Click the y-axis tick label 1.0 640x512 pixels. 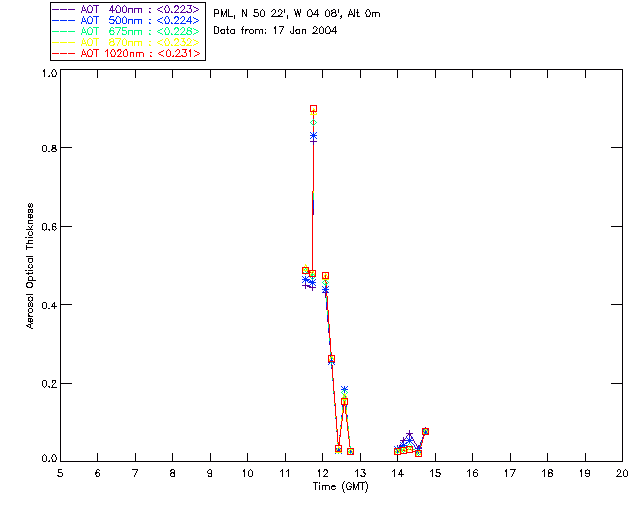[49, 73]
